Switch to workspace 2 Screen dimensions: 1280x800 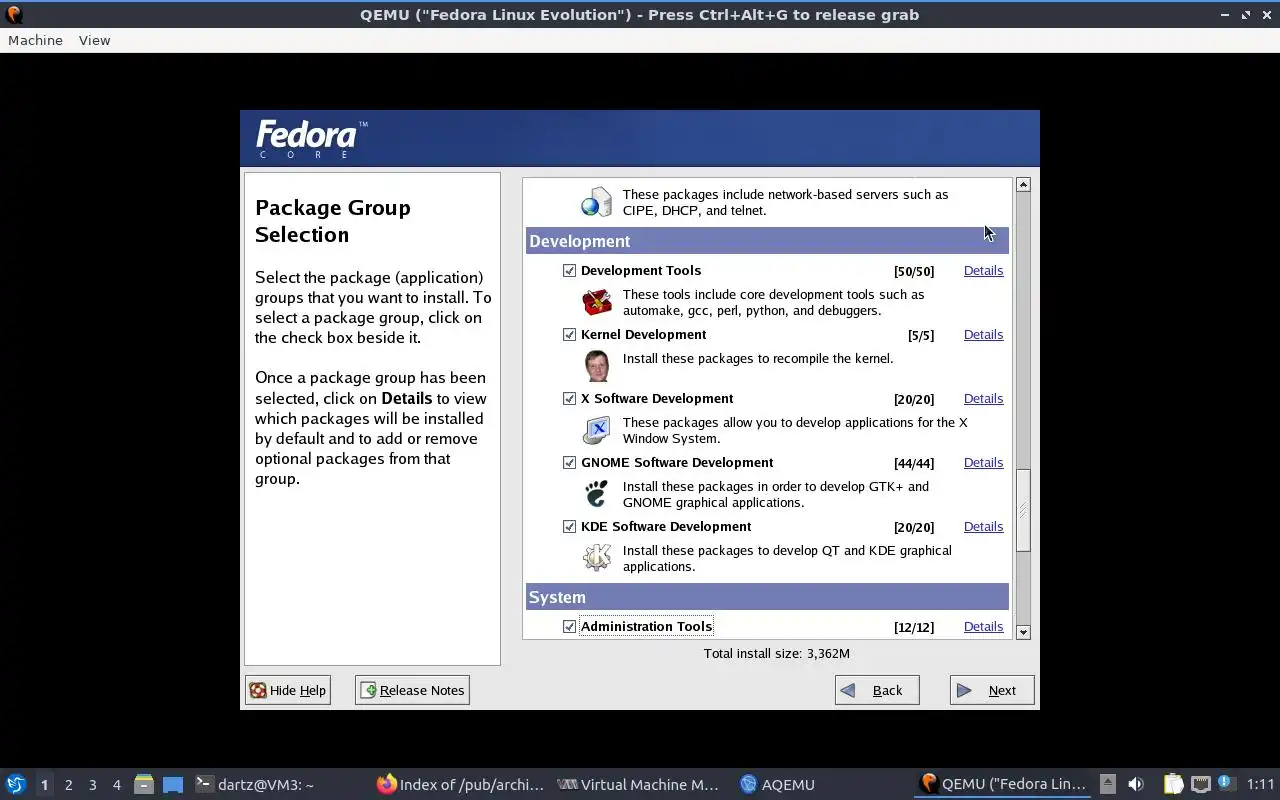[x=68, y=785]
